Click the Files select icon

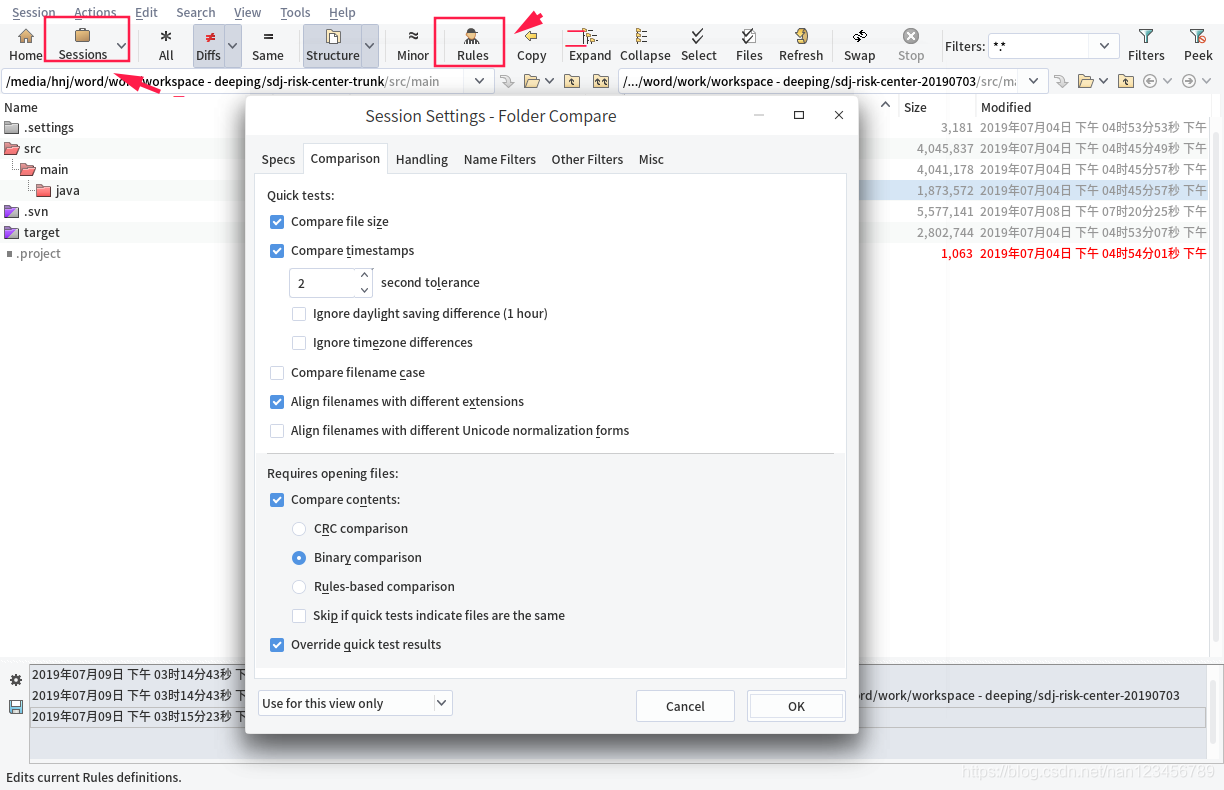(749, 36)
